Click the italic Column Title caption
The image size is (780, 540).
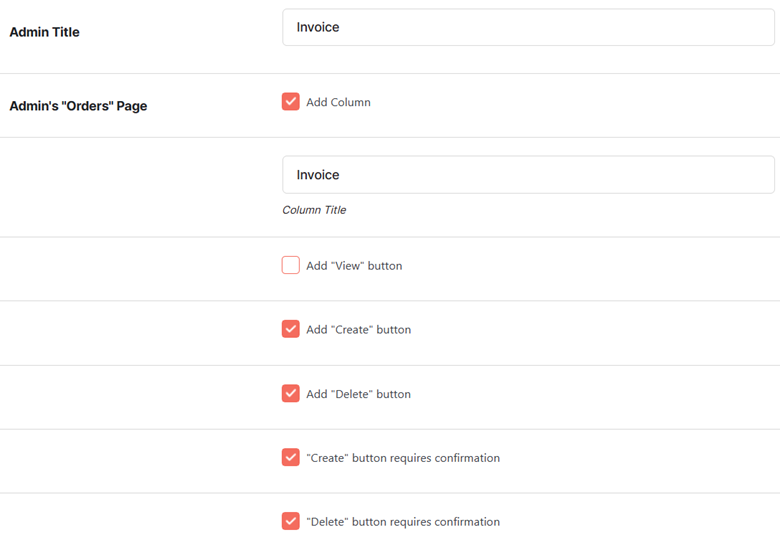(x=314, y=210)
